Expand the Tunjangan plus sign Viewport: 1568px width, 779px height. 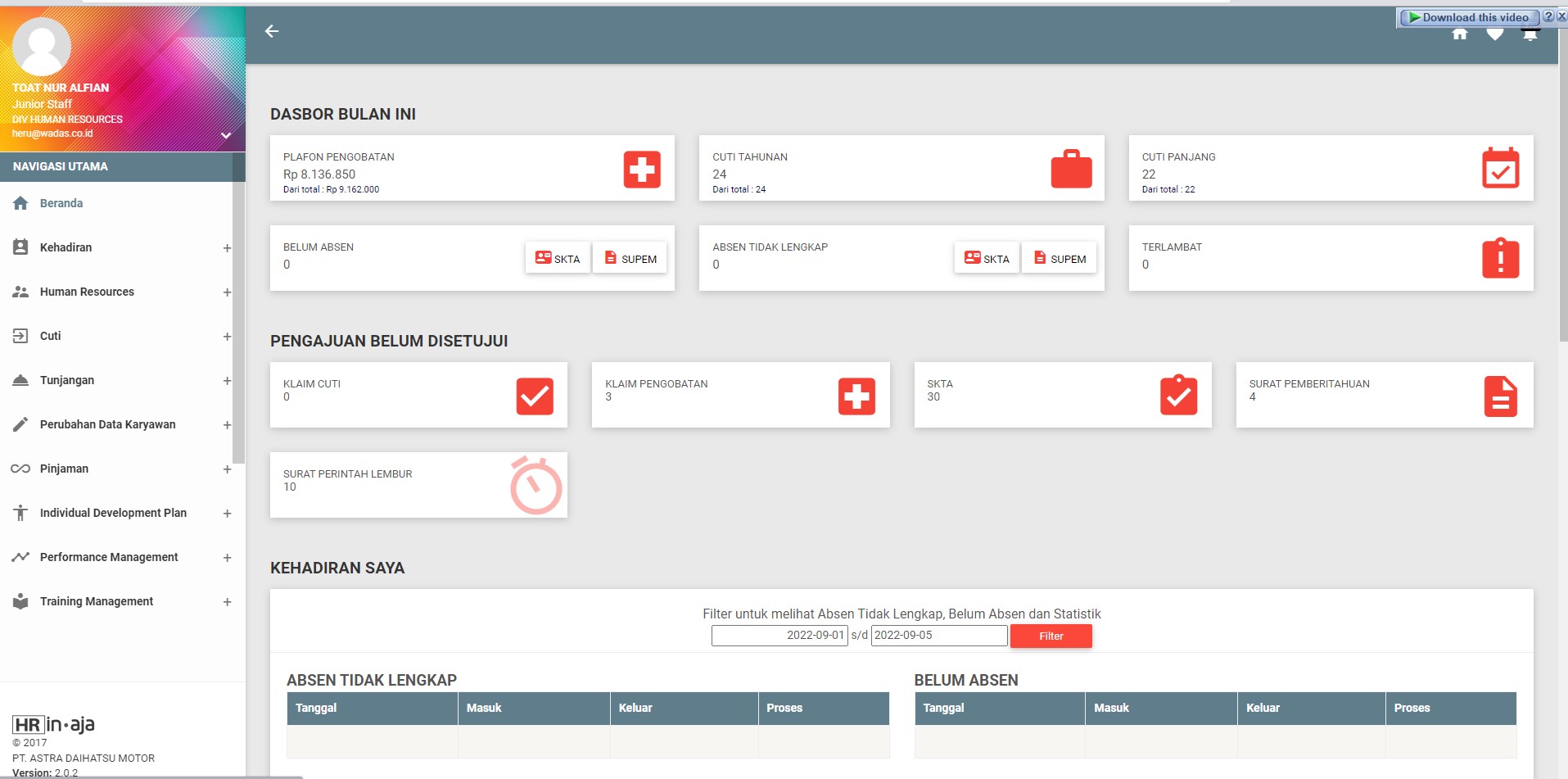pos(227,381)
